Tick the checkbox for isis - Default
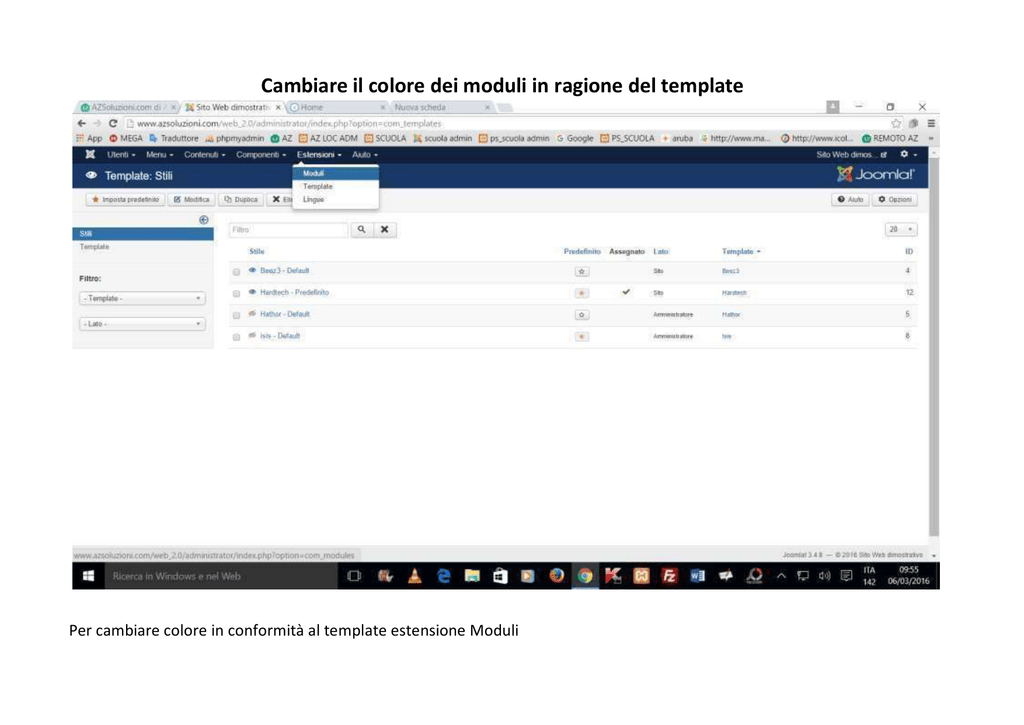The width and height of the screenshot is (1024, 725). pyautogui.click(x=236, y=337)
